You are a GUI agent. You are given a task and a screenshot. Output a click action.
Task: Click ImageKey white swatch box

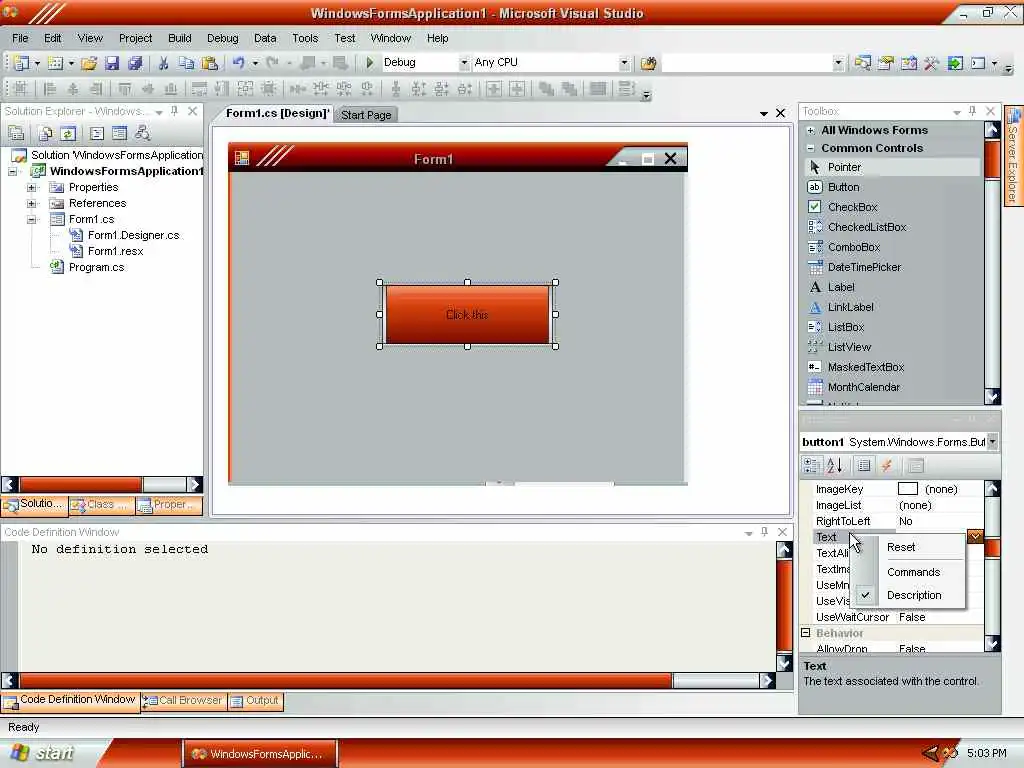(908, 489)
